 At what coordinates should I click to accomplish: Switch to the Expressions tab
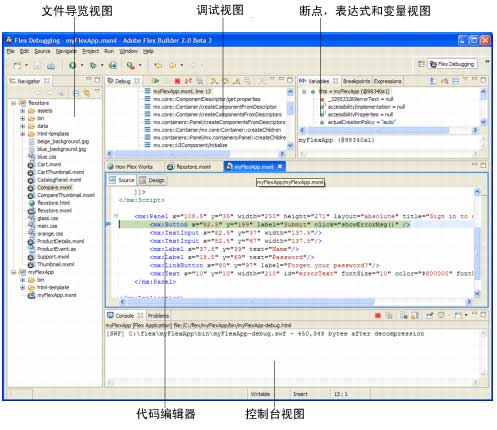click(x=387, y=81)
